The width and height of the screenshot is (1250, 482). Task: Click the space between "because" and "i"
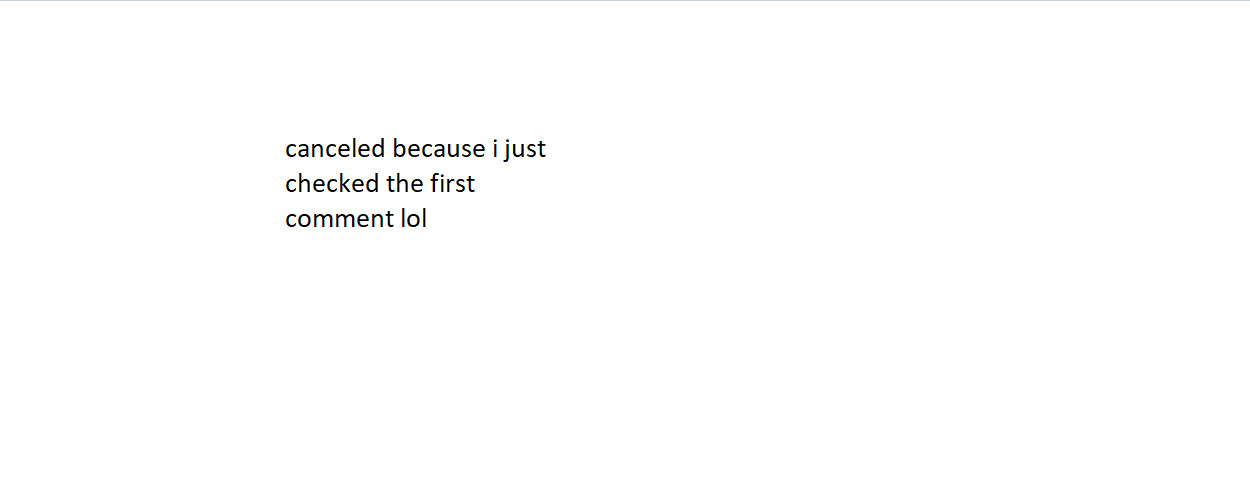tap(488, 149)
